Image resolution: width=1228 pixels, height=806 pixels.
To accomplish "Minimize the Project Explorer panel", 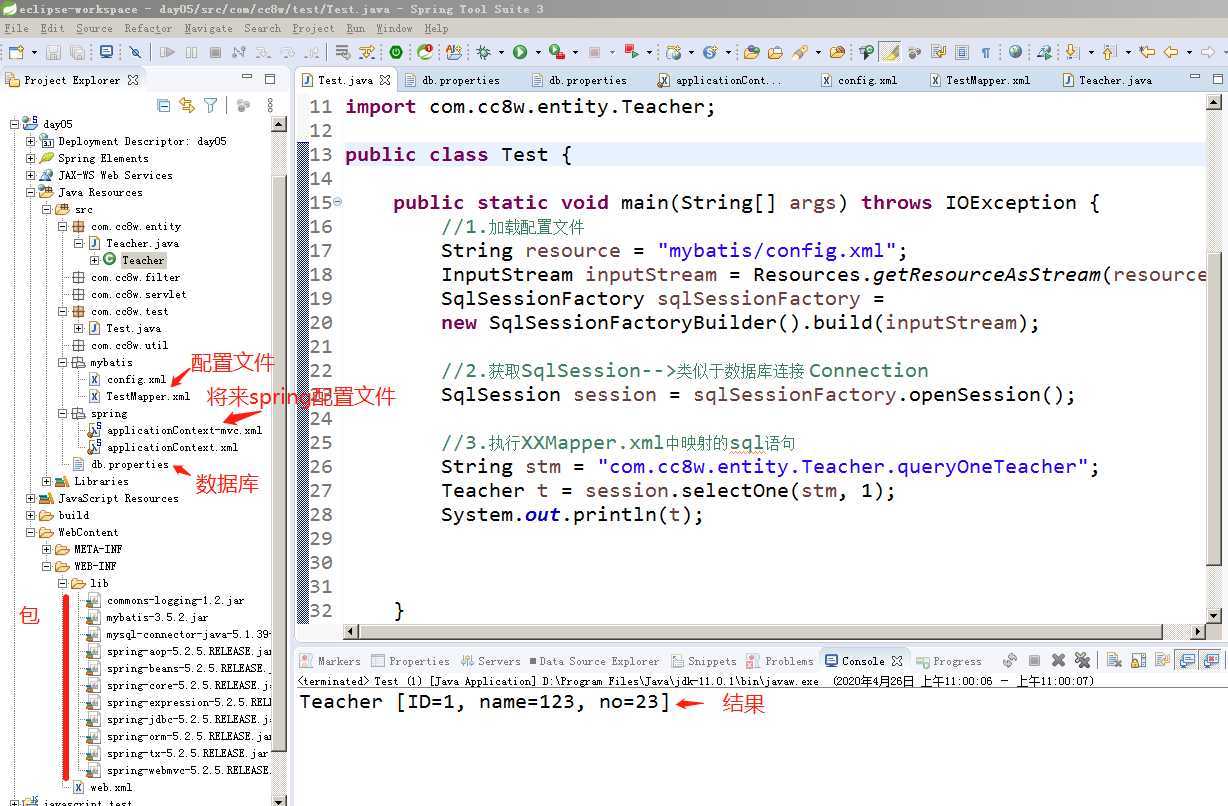I will click(x=247, y=78).
